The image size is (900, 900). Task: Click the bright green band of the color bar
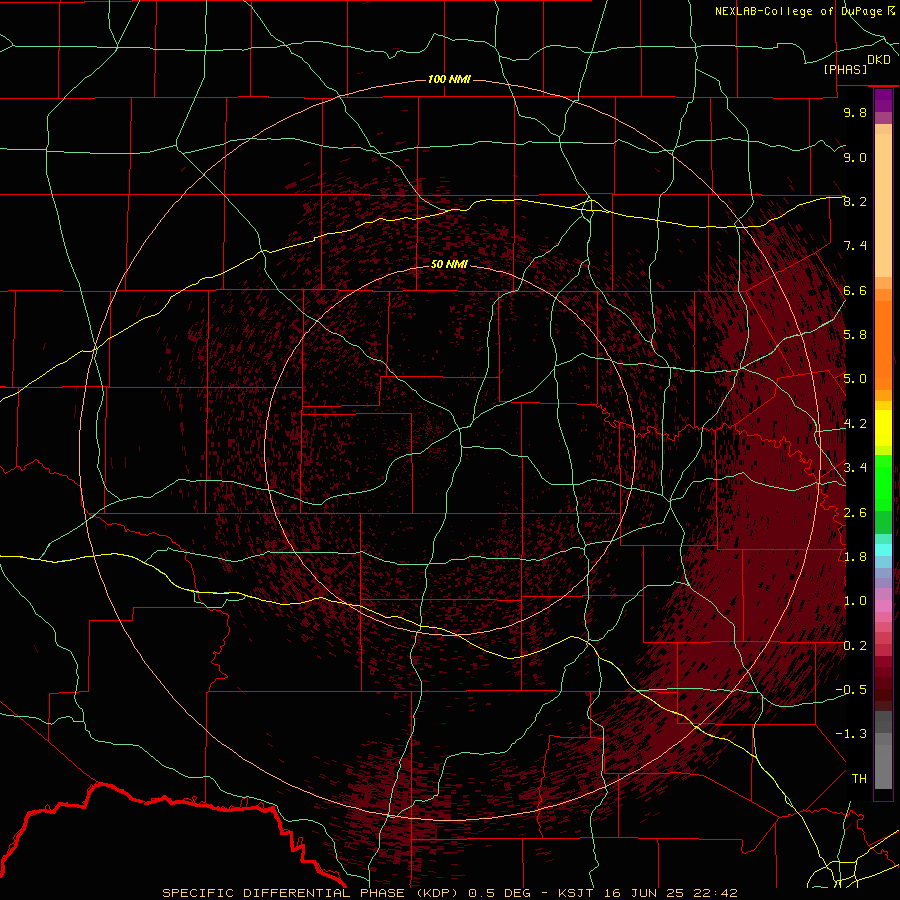(x=883, y=482)
